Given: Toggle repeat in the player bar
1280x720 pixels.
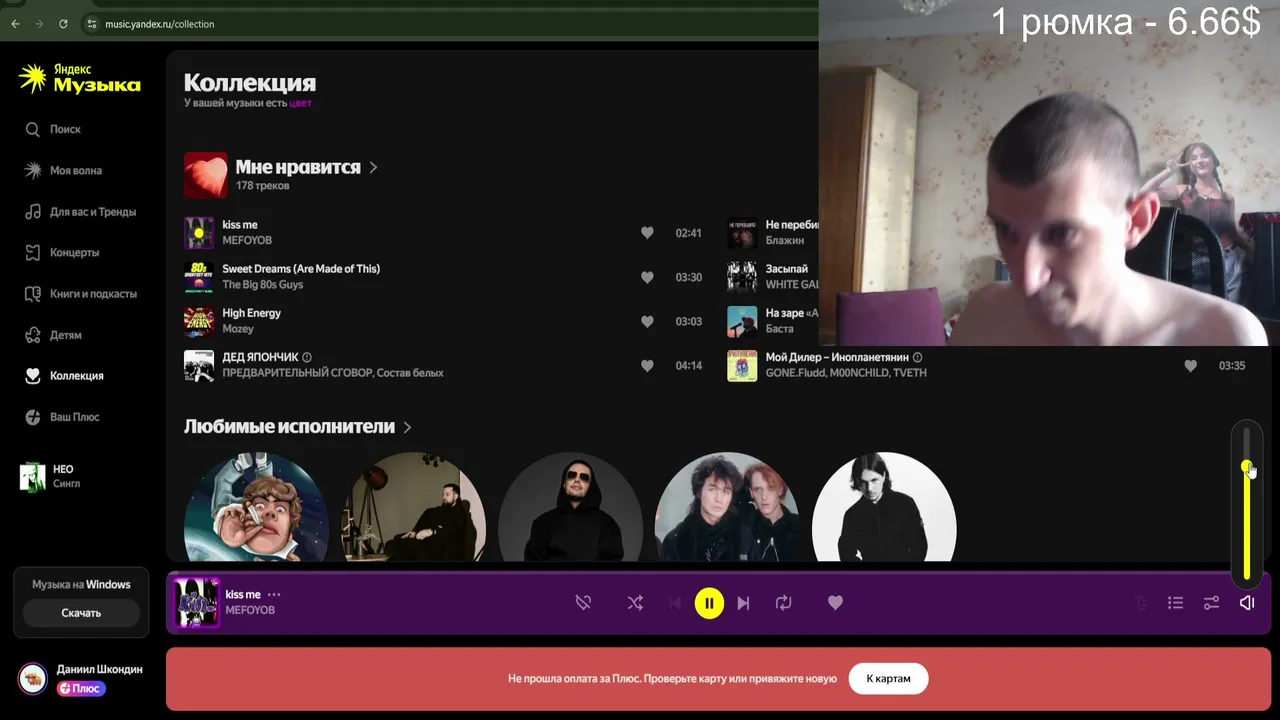Looking at the screenshot, I should point(783,603).
